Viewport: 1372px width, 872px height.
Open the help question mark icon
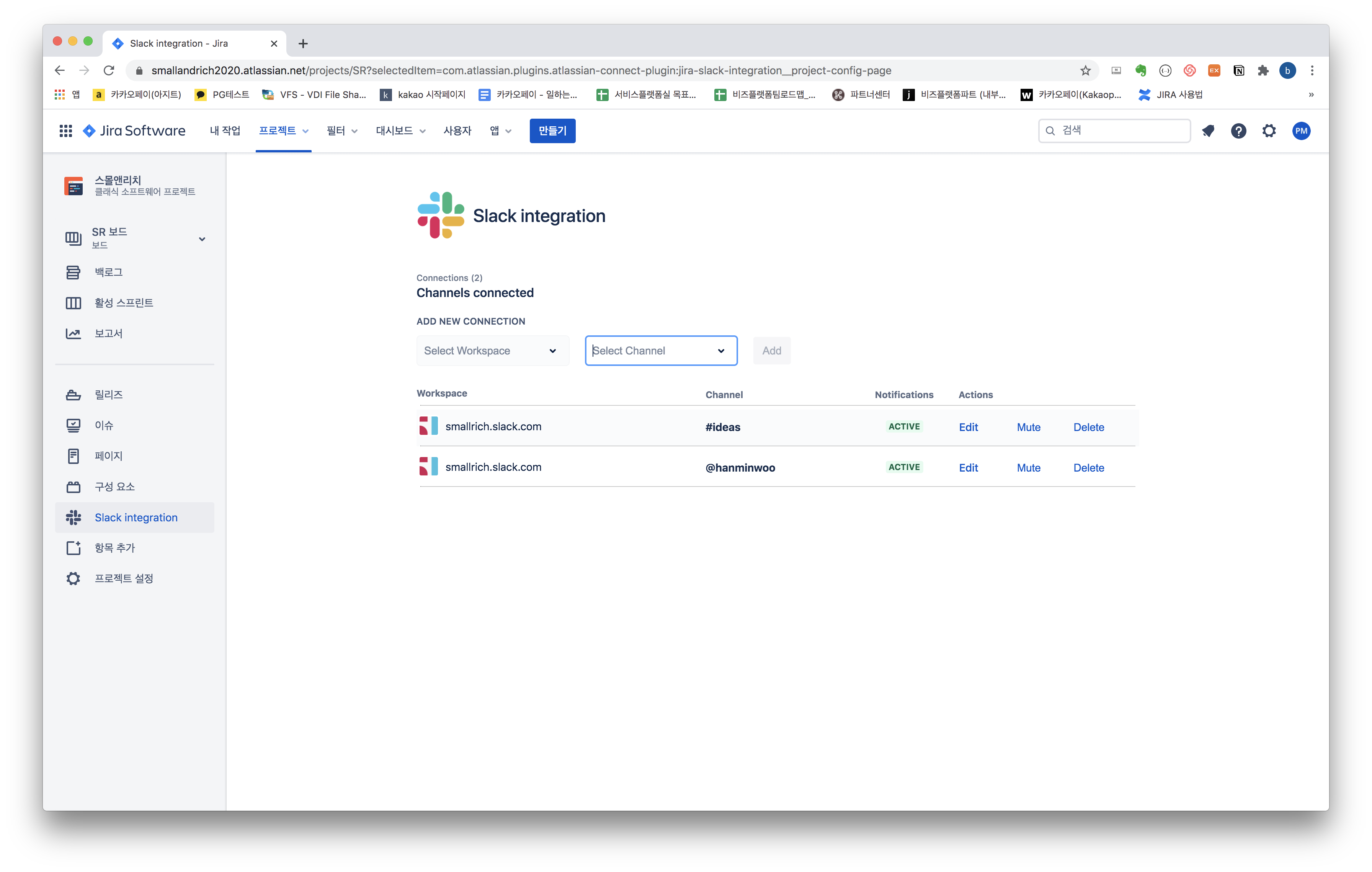pos(1238,131)
